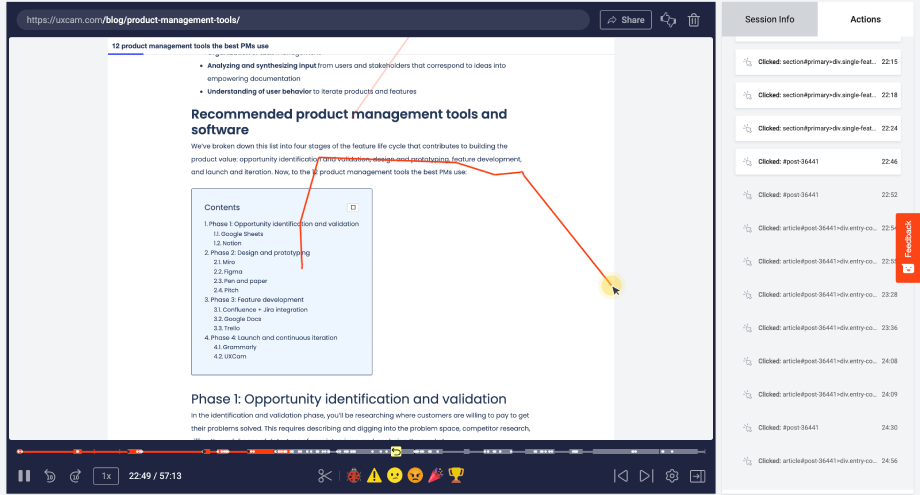Select the action entry at 24:56

tap(818, 461)
